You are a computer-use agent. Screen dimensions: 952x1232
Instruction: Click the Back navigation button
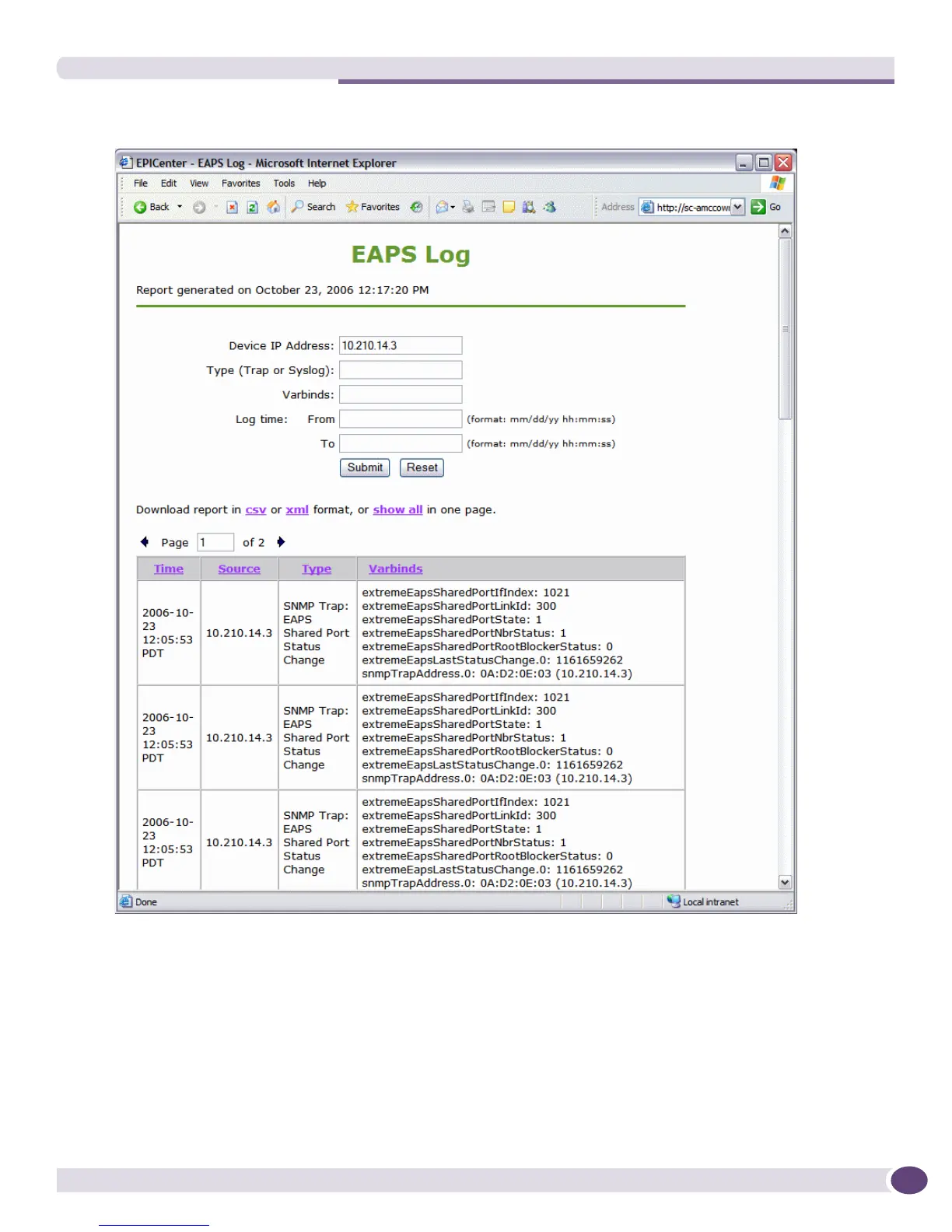coord(151,207)
